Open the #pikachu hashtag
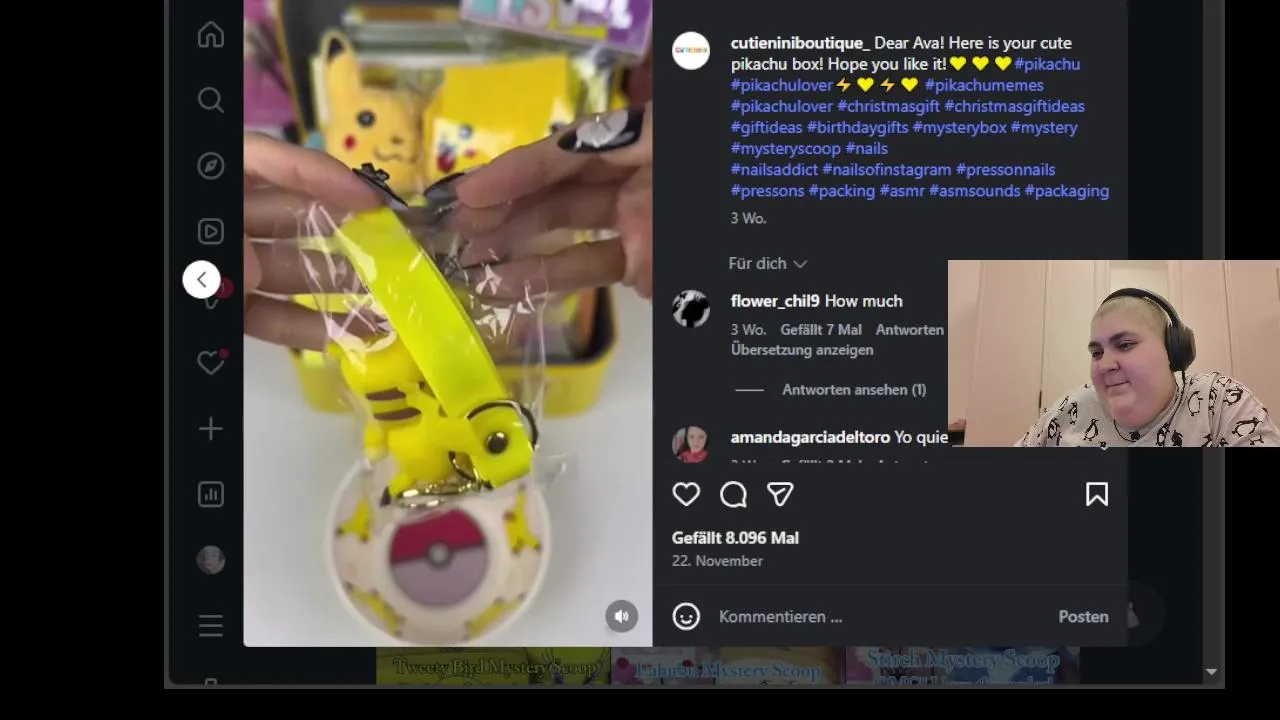This screenshot has width=1280, height=720. (x=1047, y=64)
